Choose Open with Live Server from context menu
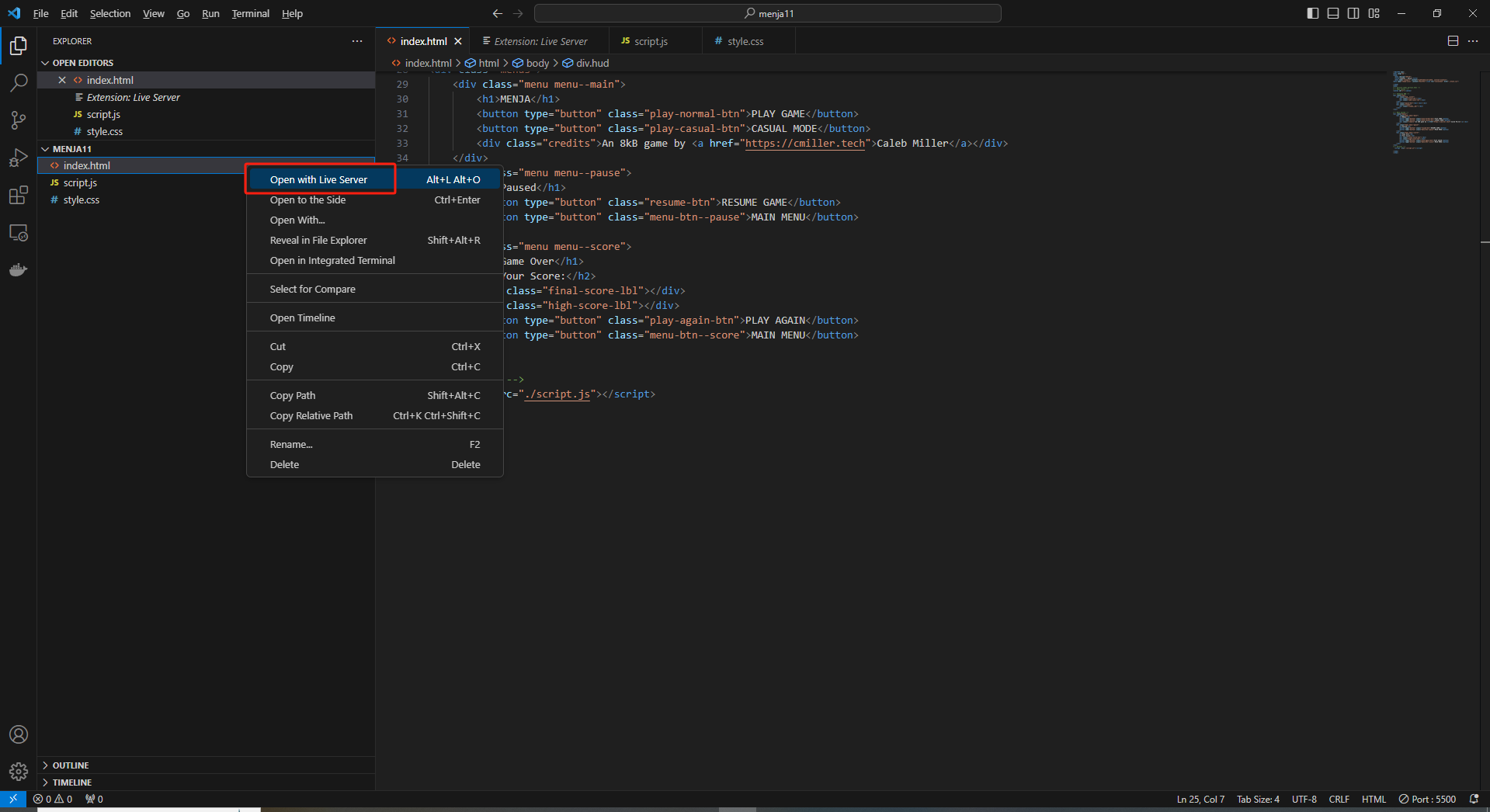Viewport: 1490px width, 812px height. pos(319,179)
